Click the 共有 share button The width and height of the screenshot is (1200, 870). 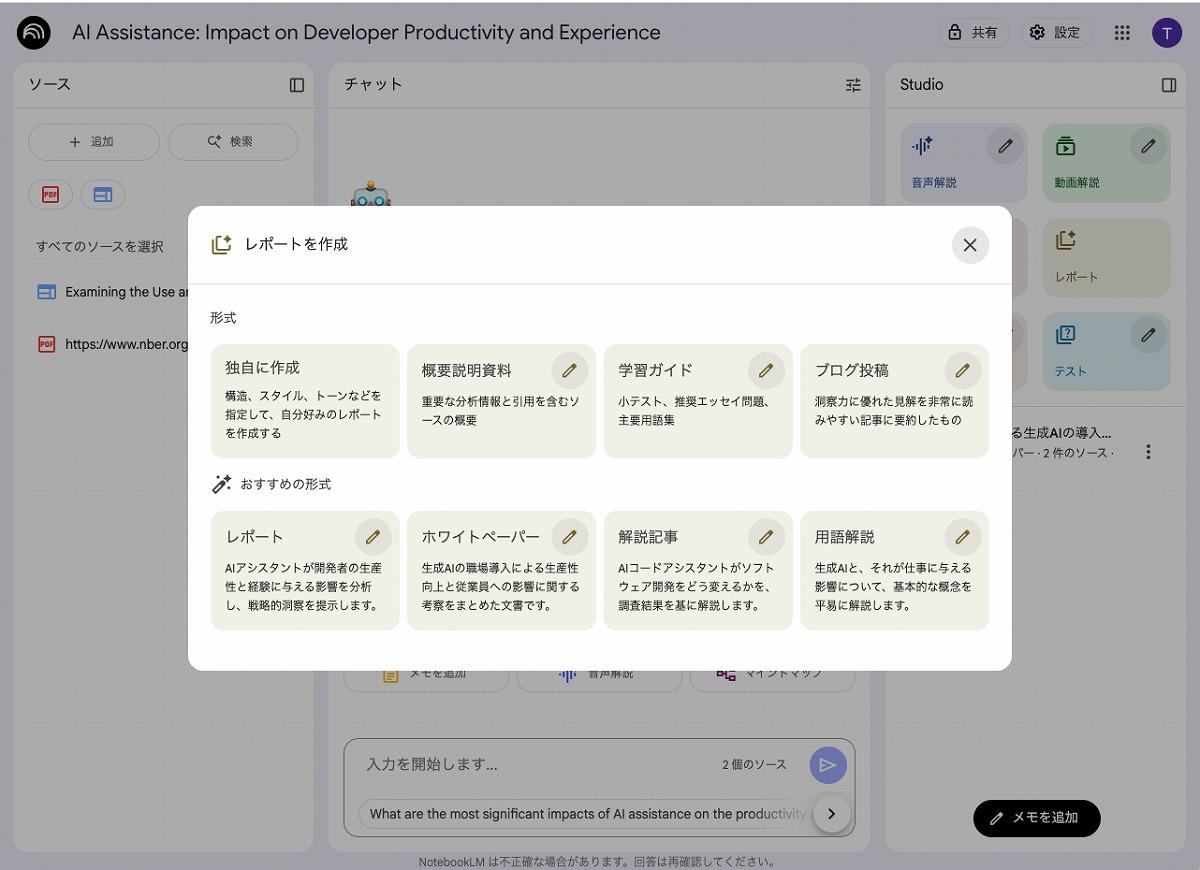pyautogui.click(x=973, y=33)
